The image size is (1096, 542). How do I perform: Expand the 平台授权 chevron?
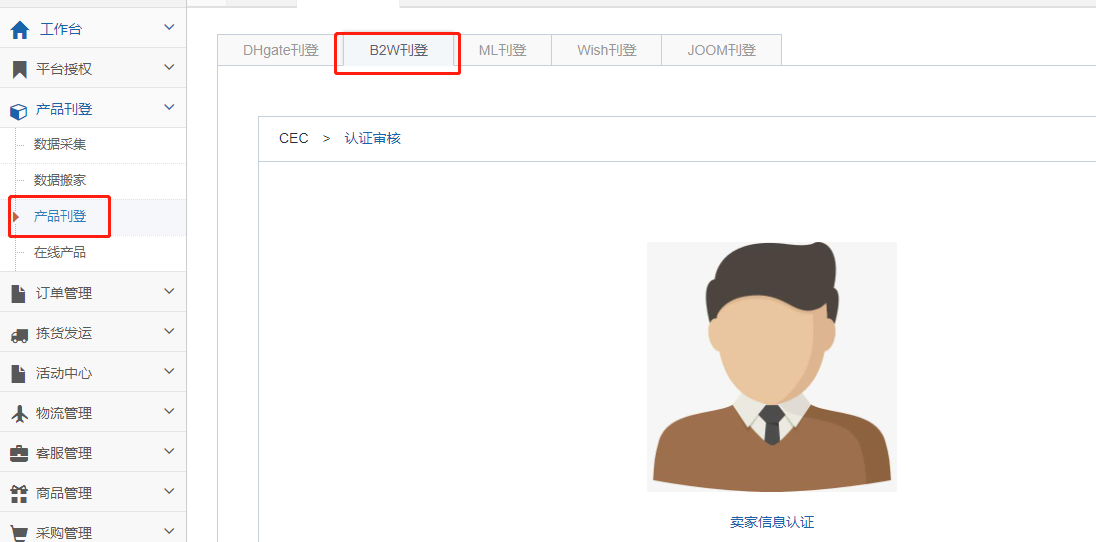click(x=168, y=67)
